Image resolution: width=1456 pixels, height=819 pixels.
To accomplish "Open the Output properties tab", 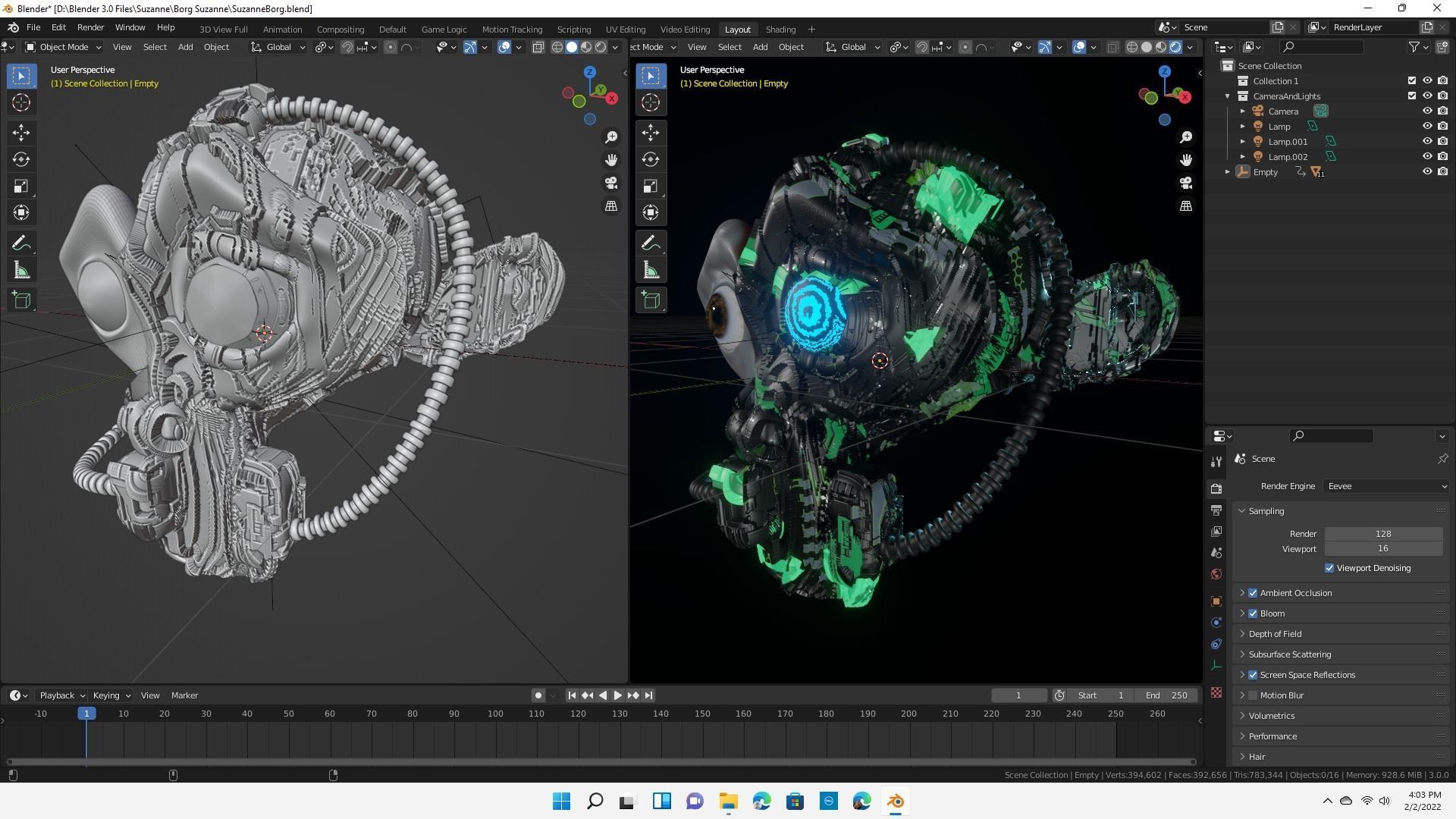I will click(x=1216, y=510).
